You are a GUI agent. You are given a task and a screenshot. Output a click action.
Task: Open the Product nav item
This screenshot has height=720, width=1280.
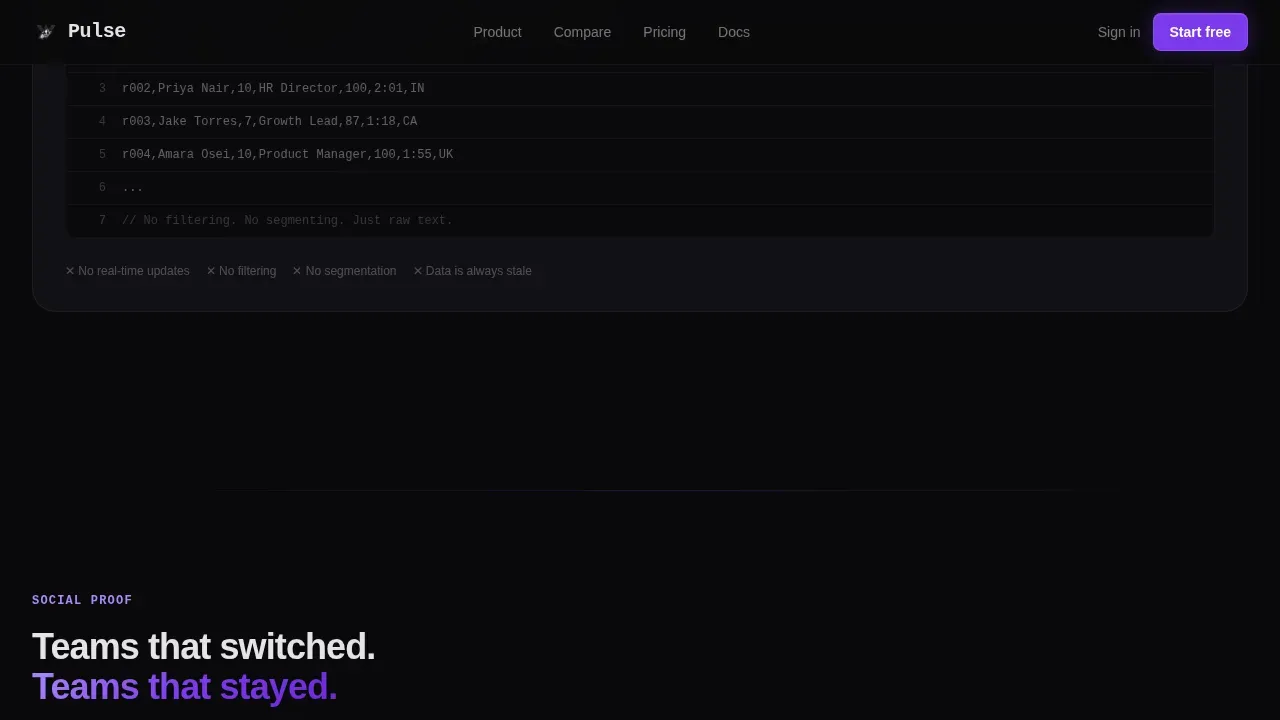click(497, 32)
